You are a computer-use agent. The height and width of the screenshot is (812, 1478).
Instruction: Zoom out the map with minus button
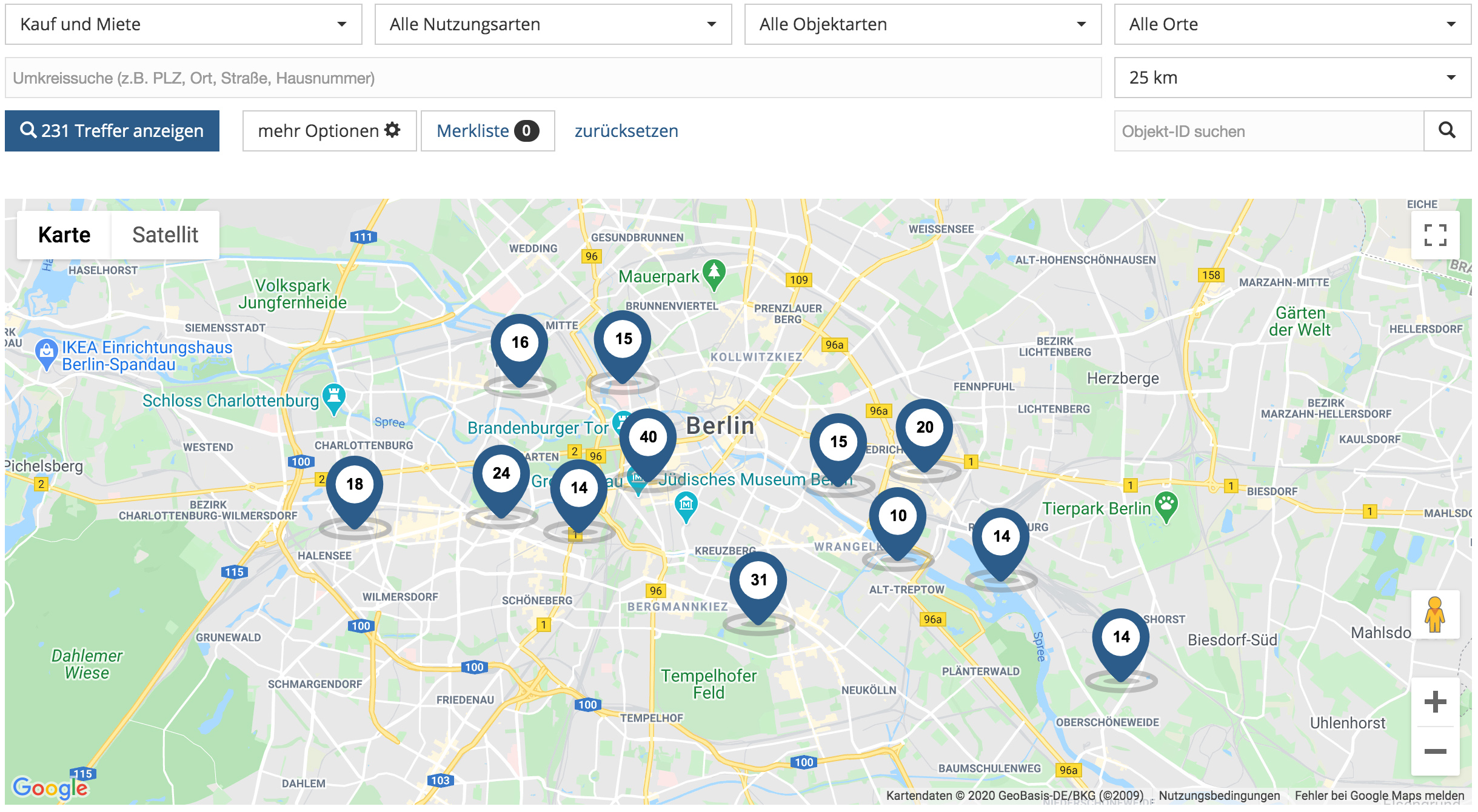(x=1435, y=751)
